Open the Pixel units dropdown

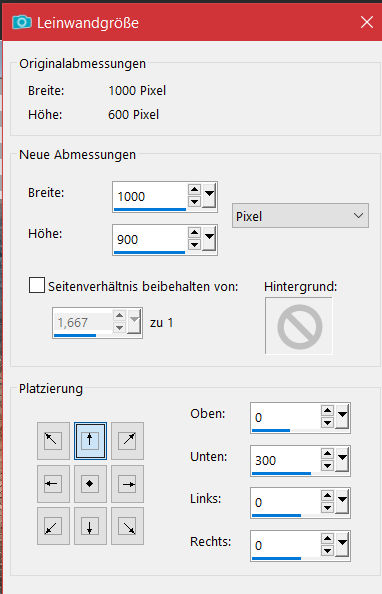pos(300,216)
